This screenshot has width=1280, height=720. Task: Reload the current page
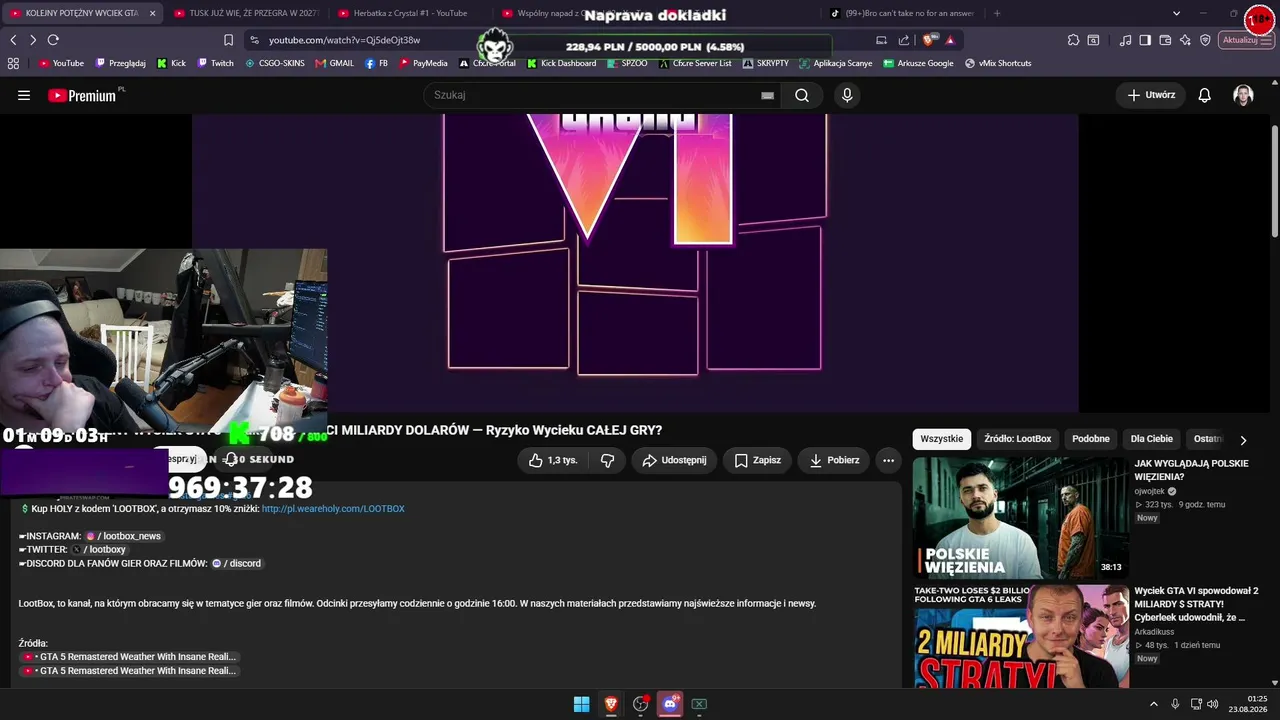click(53, 40)
